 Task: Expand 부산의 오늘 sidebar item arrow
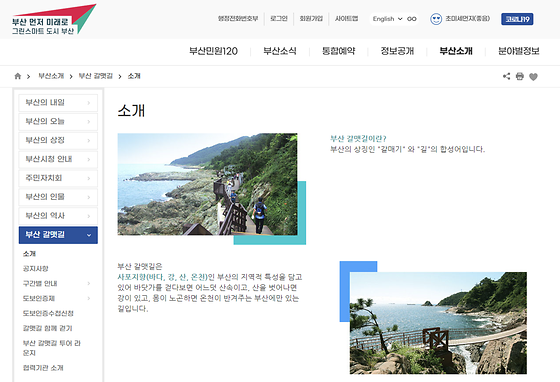click(x=89, y=122)
